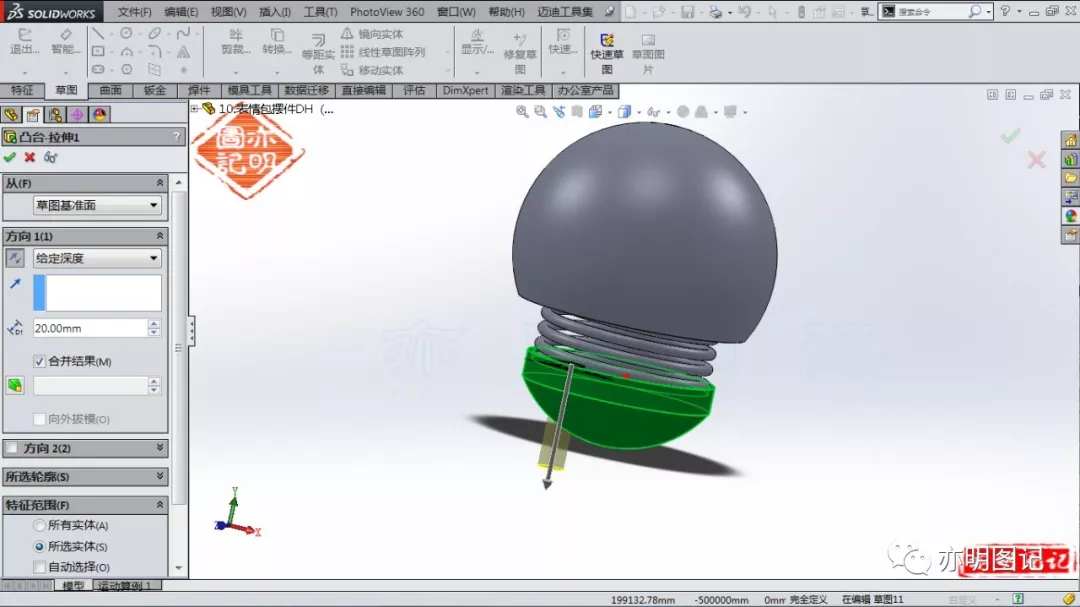Click Linear Sketch Pattern (线性草图阵列)
Viewport: 1080px width, 607px height.
click(383, 52)
